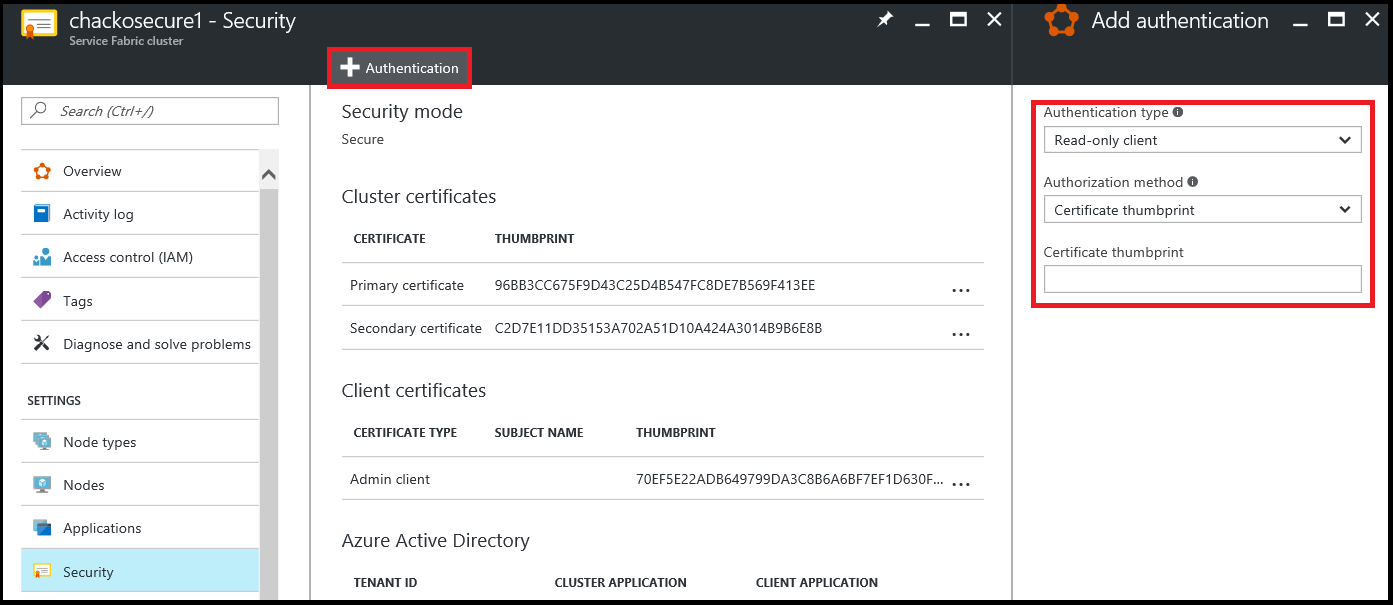Image resolution: width=1393 pixels, height=605 pixels.
Task: Click the Tags icon in sidebar
Action: [42, 300]
